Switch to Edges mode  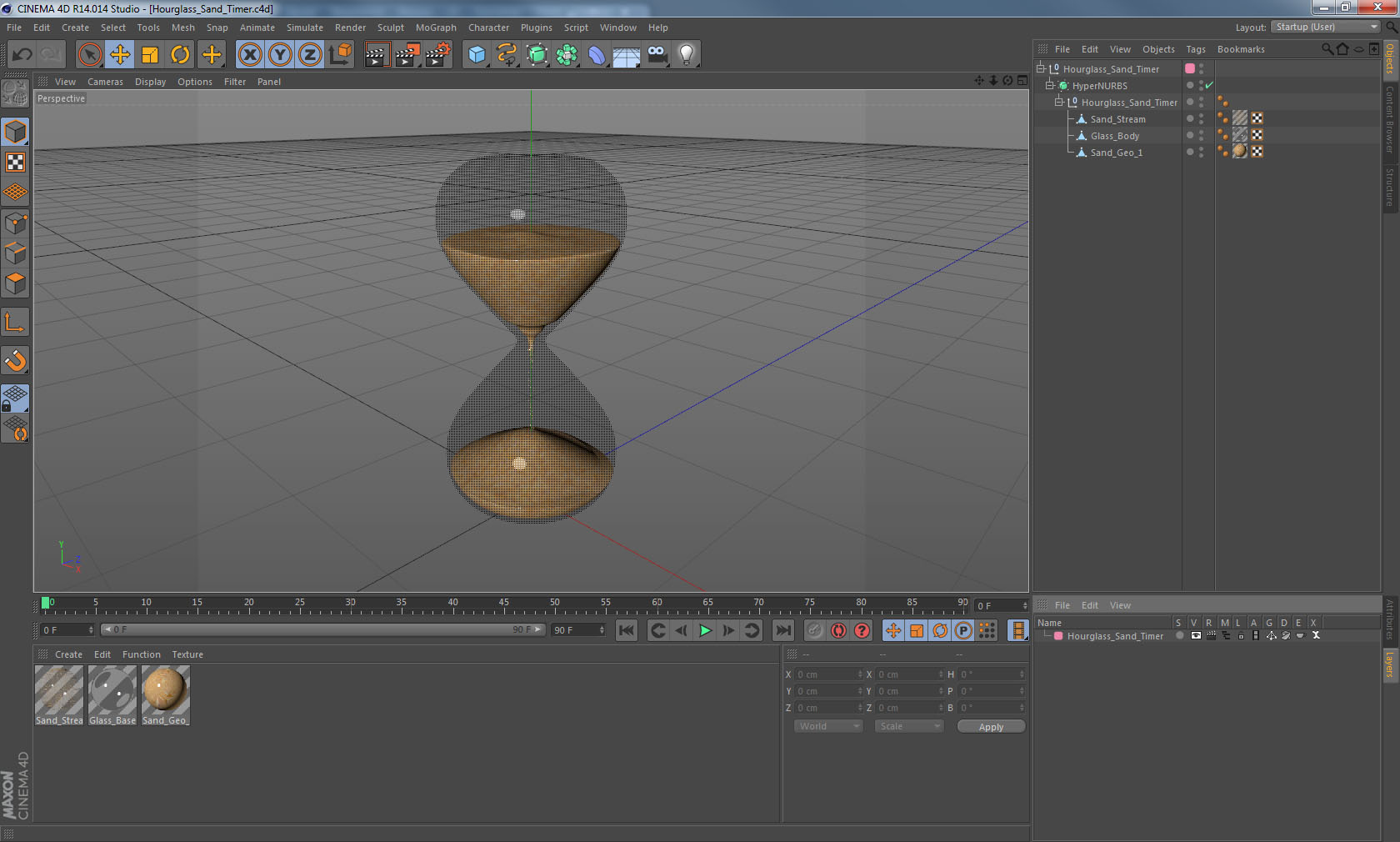(x=16, y=253)
